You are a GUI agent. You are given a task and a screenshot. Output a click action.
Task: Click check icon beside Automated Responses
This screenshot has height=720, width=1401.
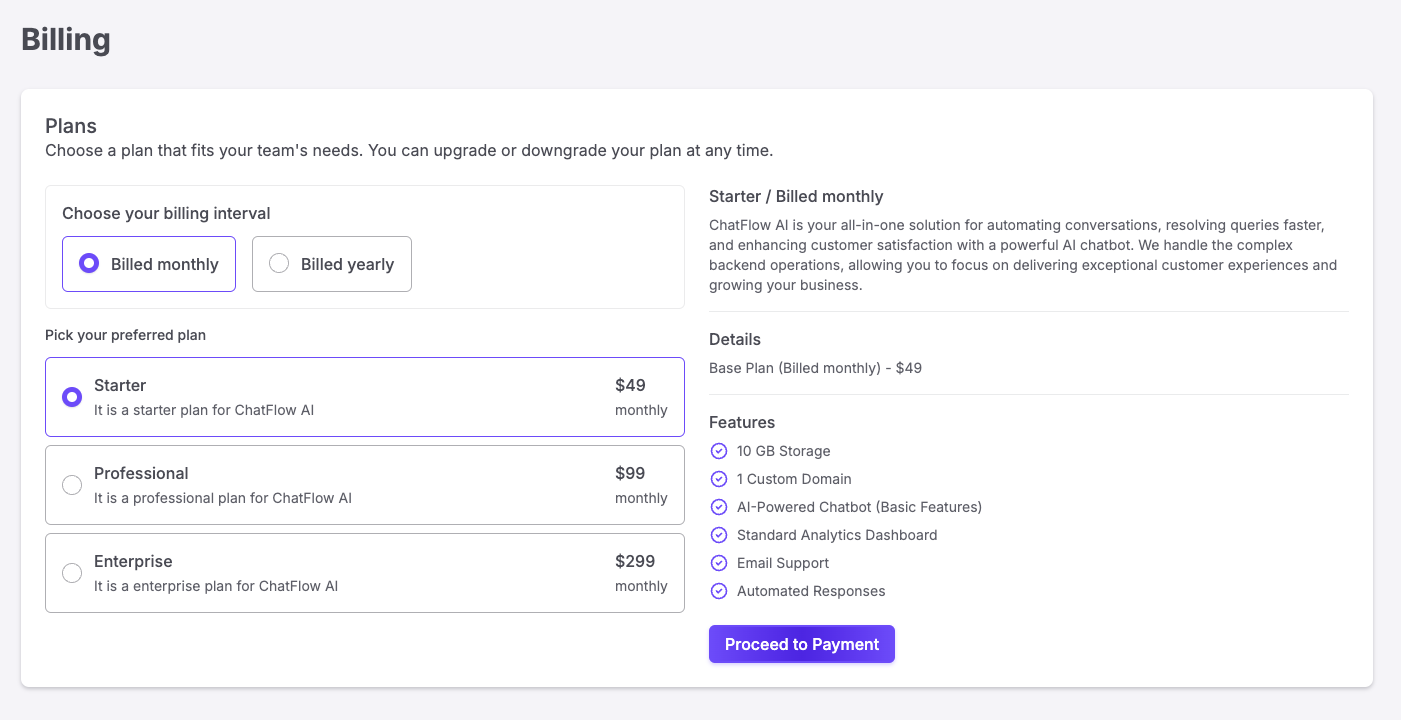(x=718, y=591)
